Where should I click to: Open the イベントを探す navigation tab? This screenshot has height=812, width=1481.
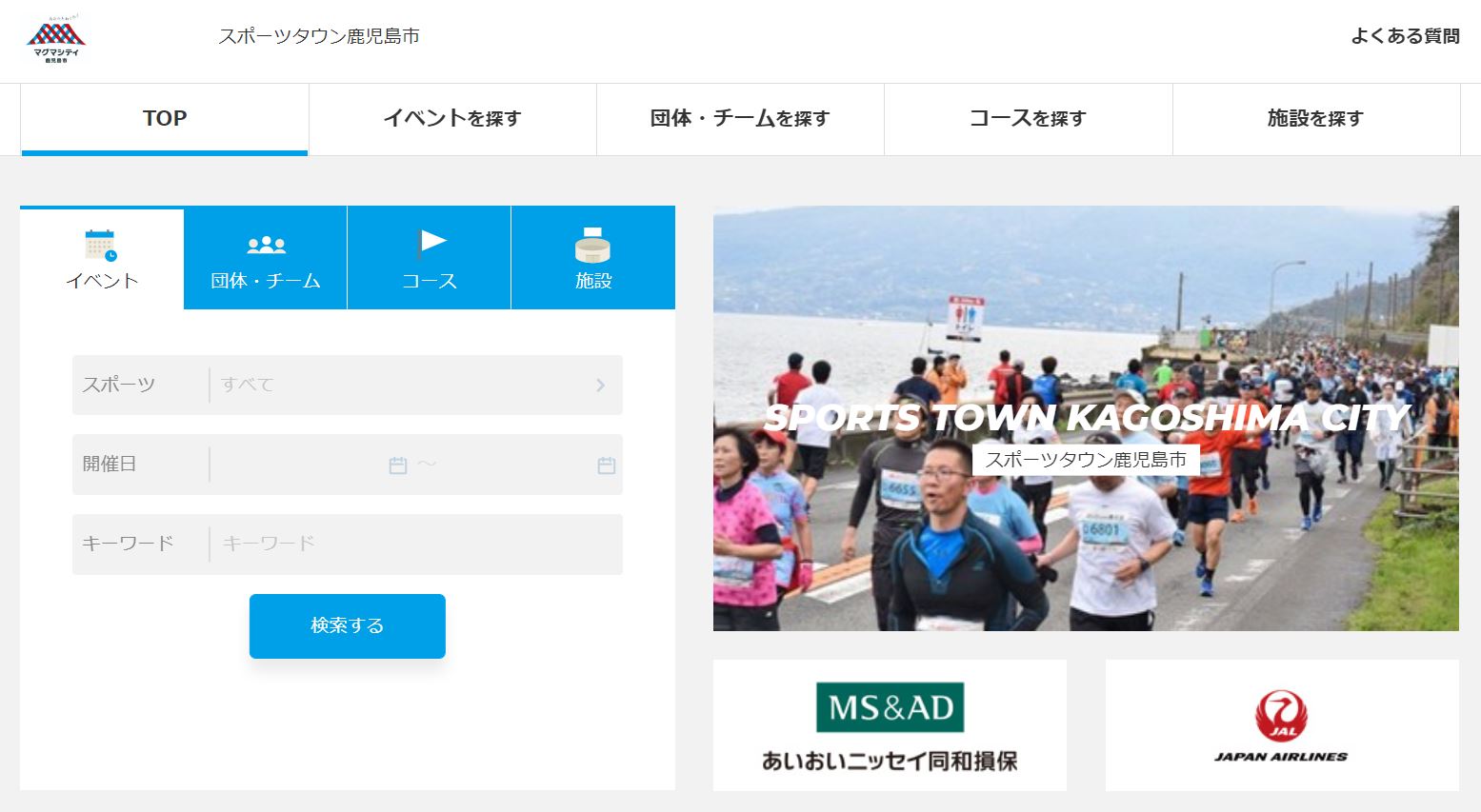(x=452, y=119)
